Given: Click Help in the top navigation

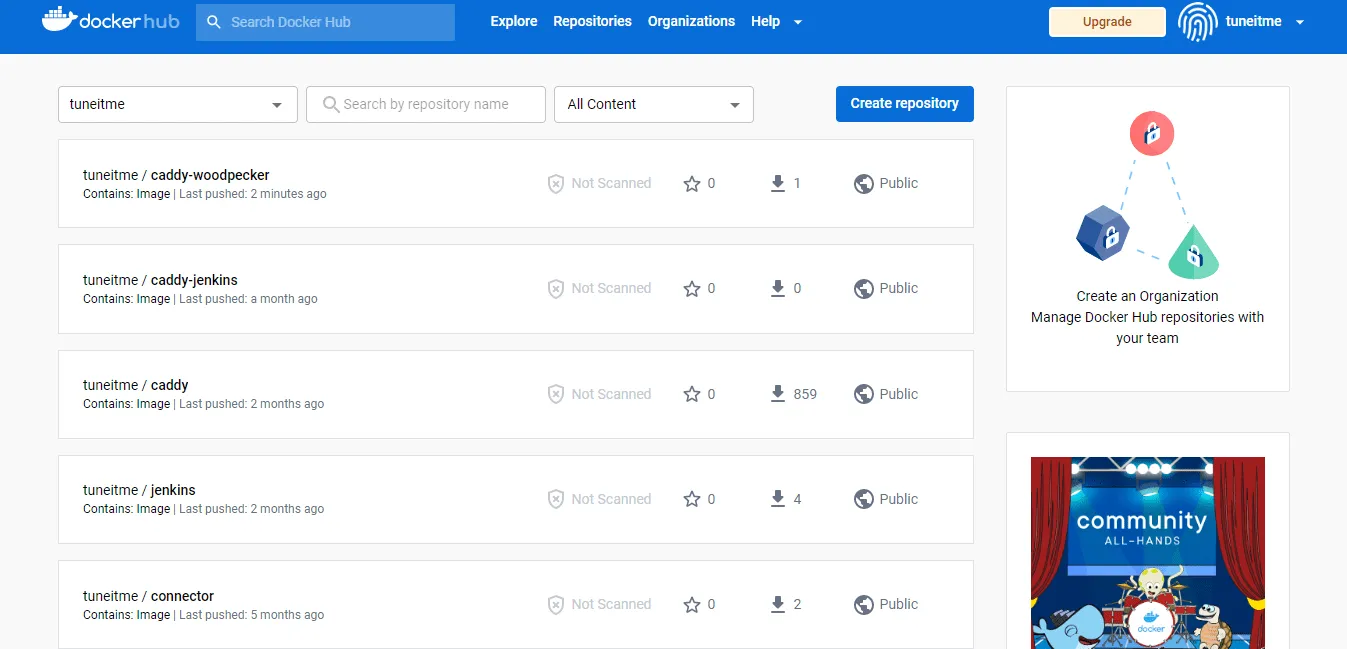Looking at the screenshot, I should [765, 21].
